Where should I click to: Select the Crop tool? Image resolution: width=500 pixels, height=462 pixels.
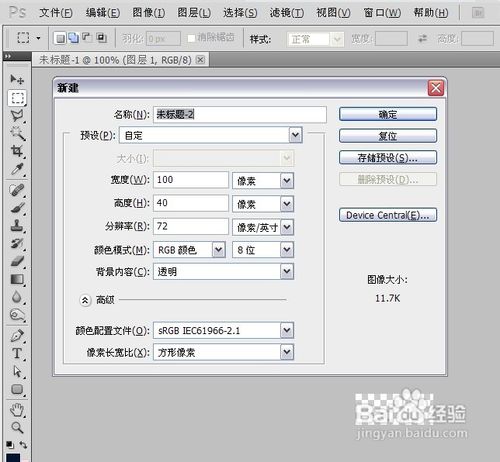[17, 151]
